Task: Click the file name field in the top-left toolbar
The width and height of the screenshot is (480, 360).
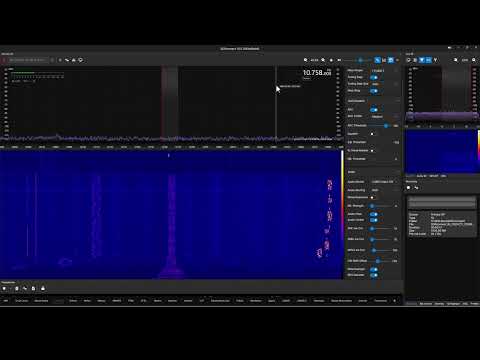Action: [x=28, y=60]
